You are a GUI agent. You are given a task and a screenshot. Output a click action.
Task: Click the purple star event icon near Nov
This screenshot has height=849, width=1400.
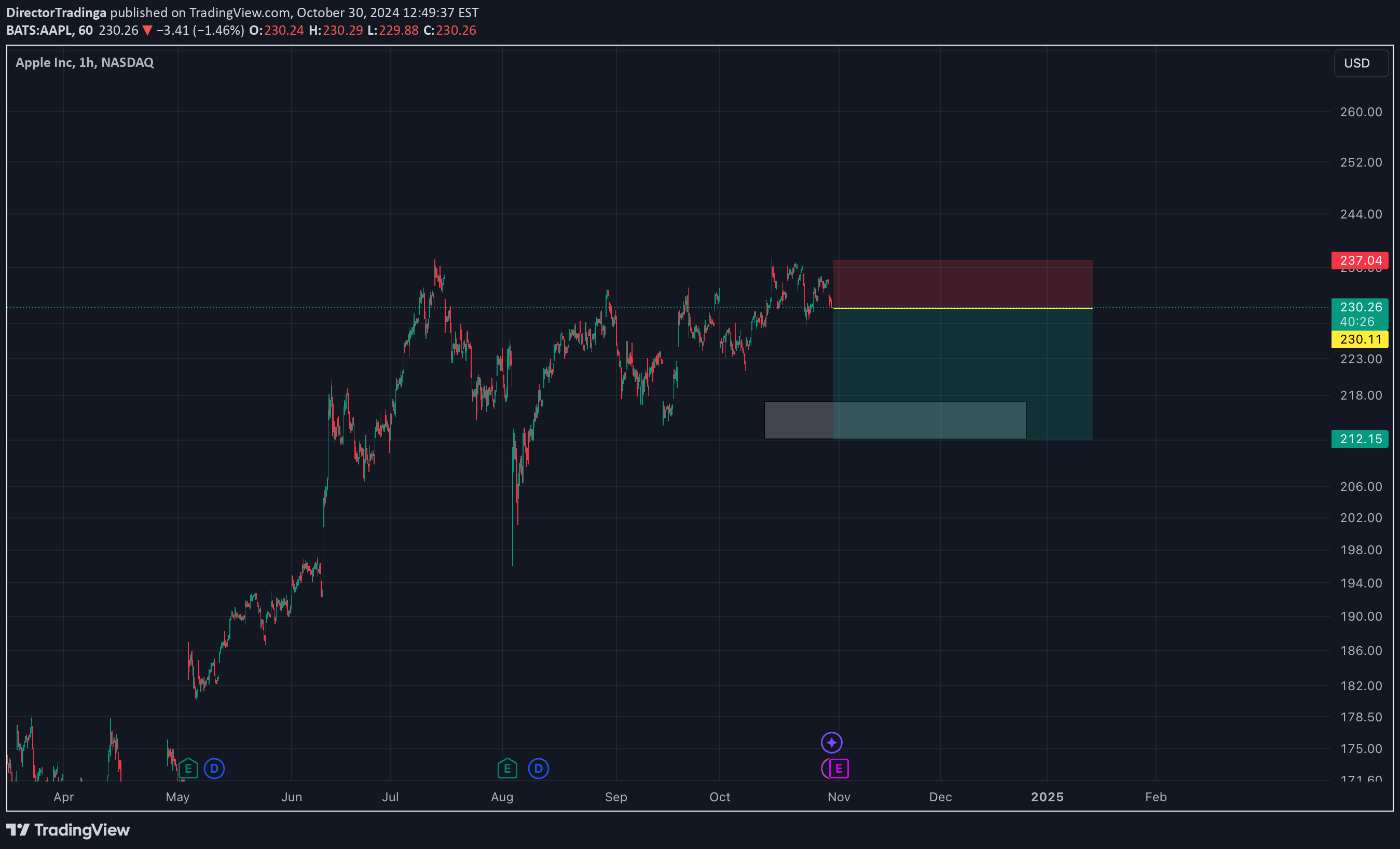point(831,742)
